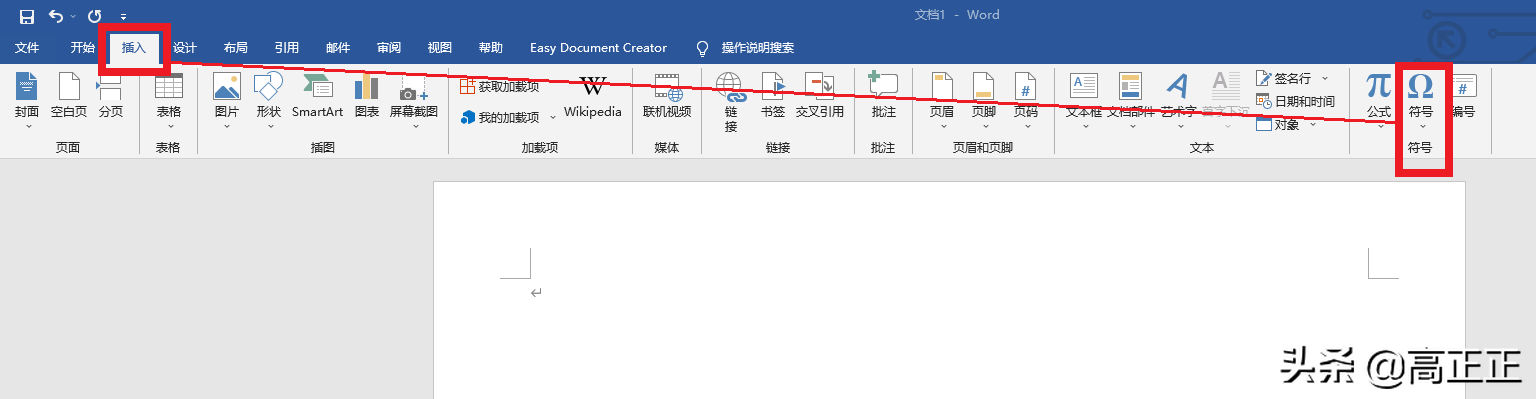Switch to the 审阅 tab

389,48
